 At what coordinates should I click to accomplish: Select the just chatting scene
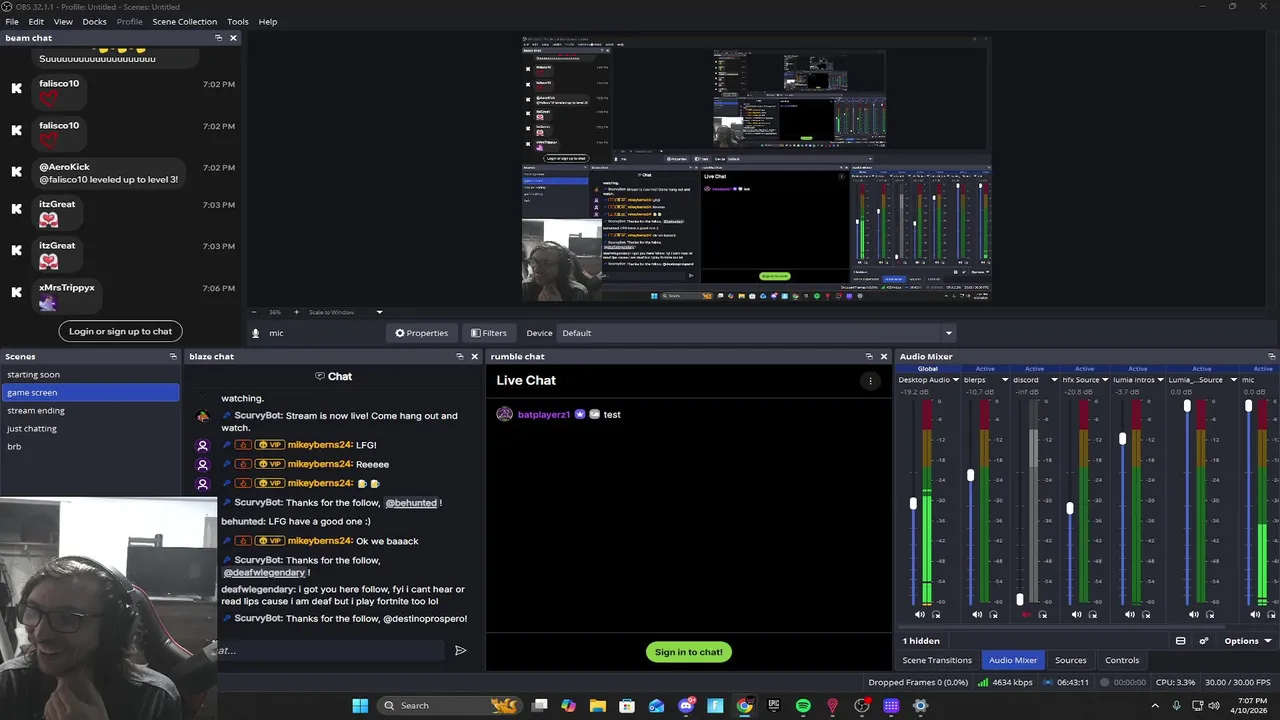(90, 429)
